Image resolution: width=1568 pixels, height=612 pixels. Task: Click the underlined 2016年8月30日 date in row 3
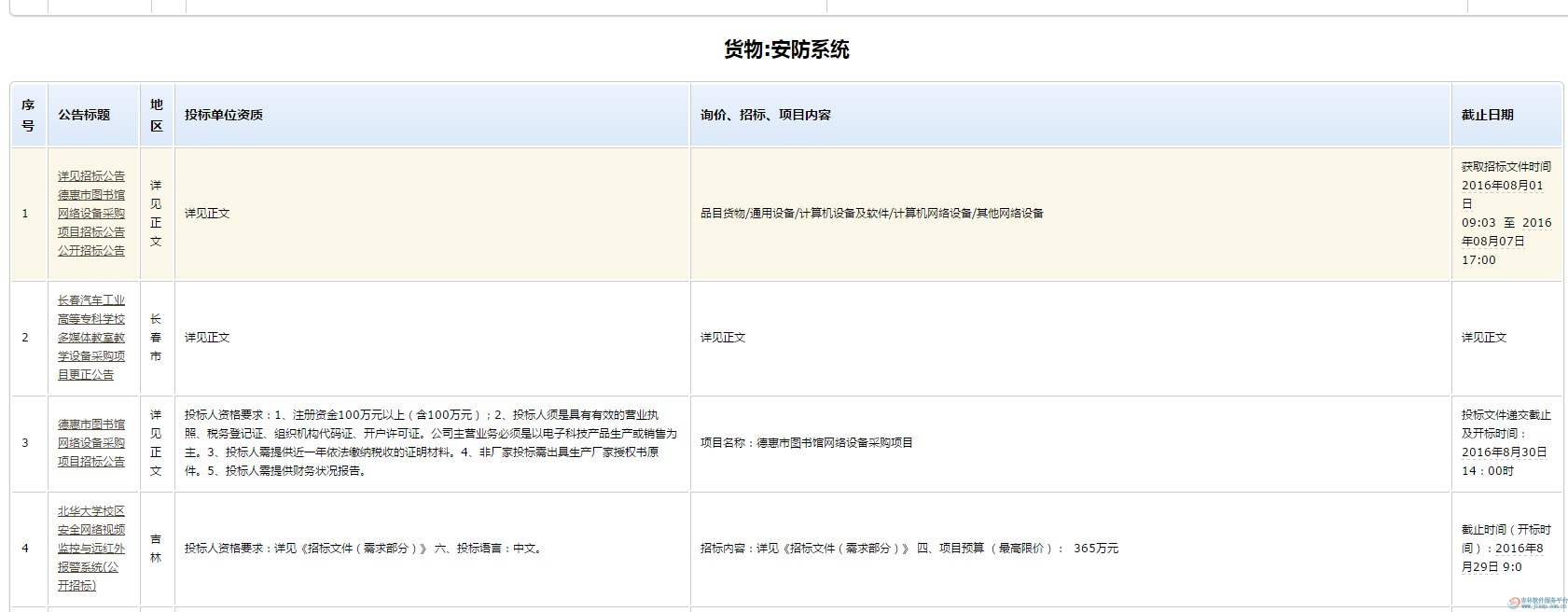1504,452
